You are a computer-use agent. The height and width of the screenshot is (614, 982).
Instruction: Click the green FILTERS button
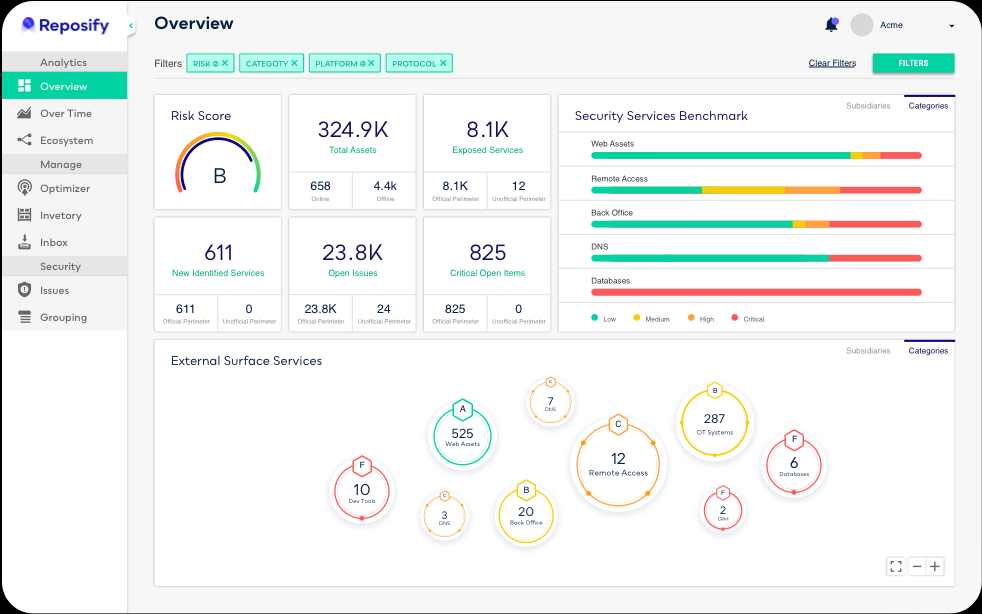point(913,63)
